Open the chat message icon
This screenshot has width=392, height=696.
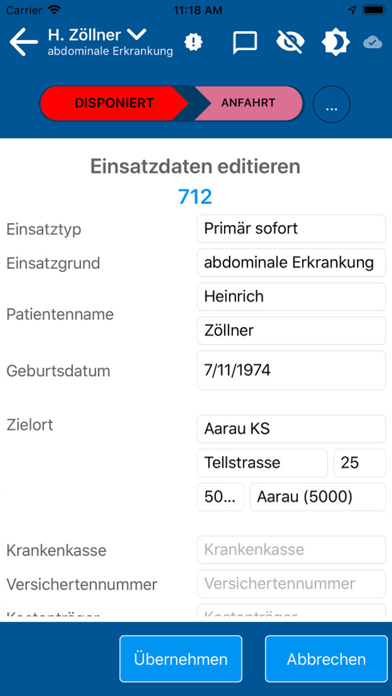coord(245,43)
